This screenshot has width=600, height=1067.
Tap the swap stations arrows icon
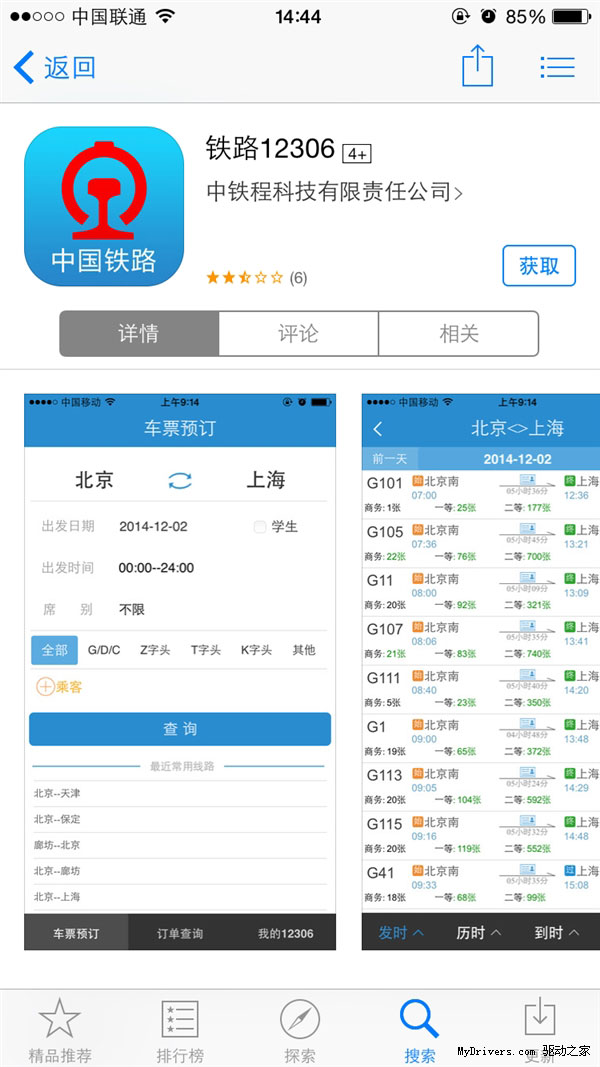[x=180, y=481]
